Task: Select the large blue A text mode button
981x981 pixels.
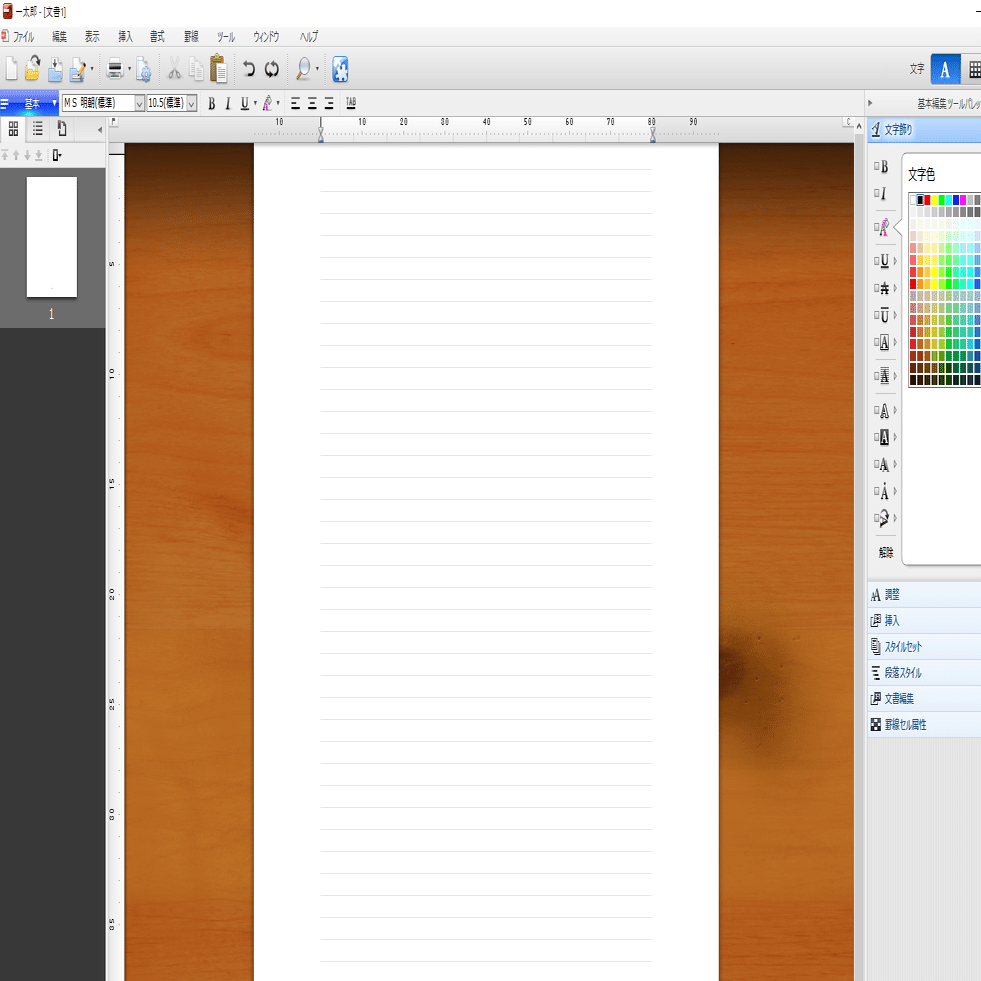Action: (945, 69)
